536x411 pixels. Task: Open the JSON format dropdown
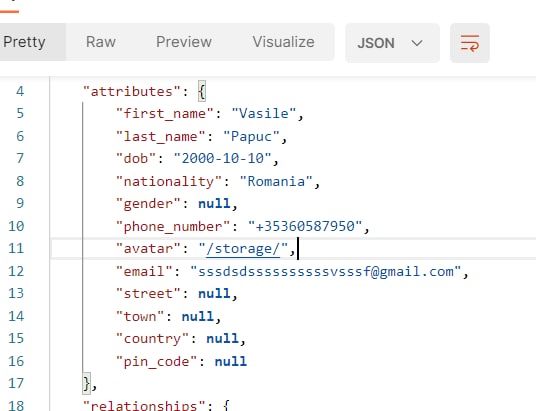coord(392,43)
